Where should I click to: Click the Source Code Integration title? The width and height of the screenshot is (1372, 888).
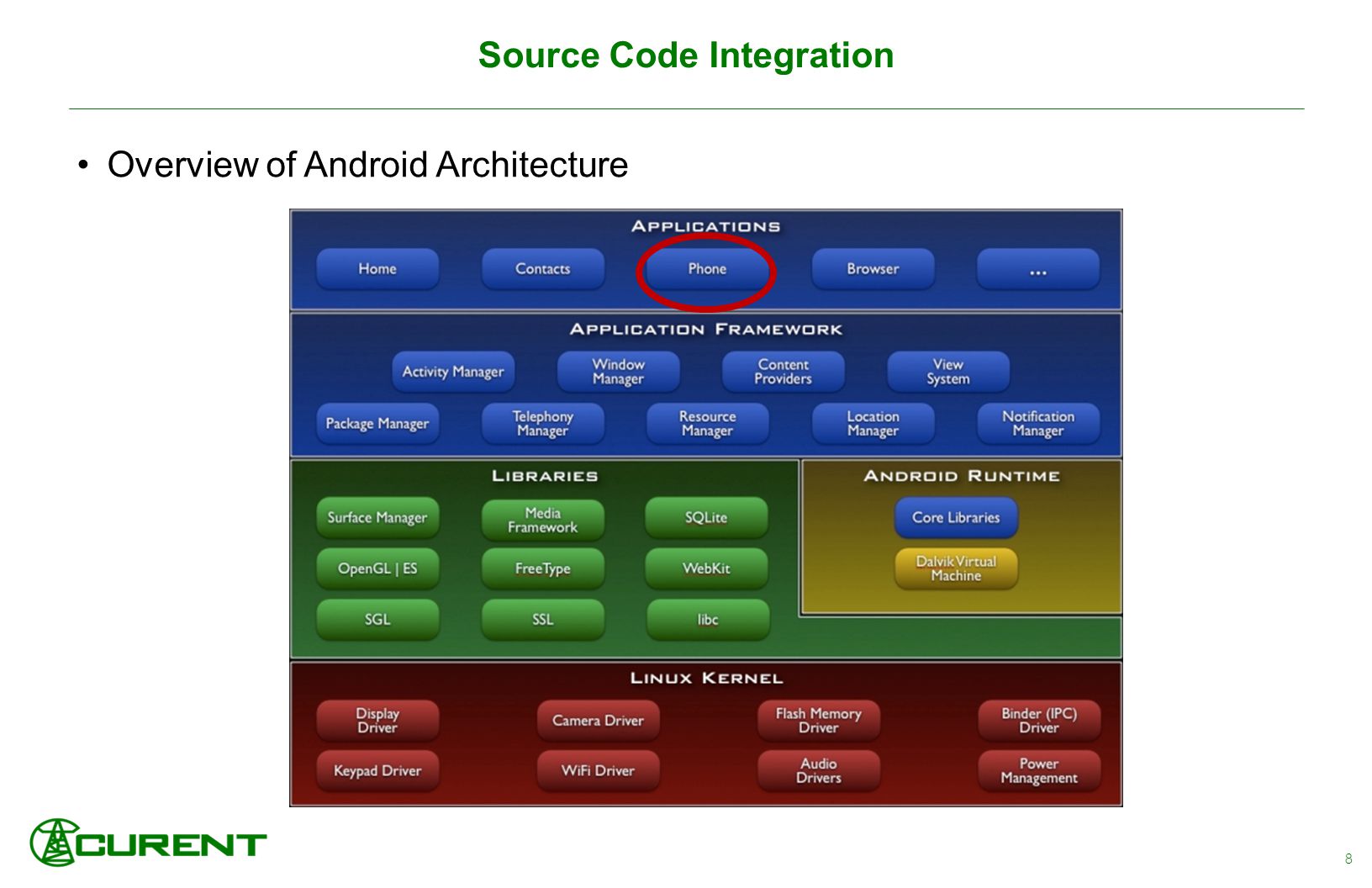(x=686, y=55)
